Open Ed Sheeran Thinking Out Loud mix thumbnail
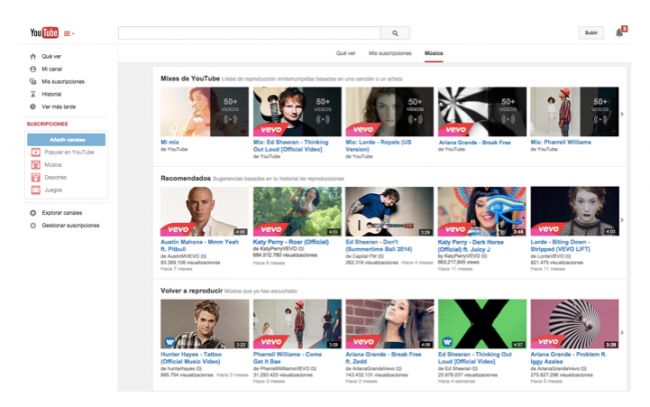This screenshot has width=650, height=407. pyautogui.click(x=297, y=111)
